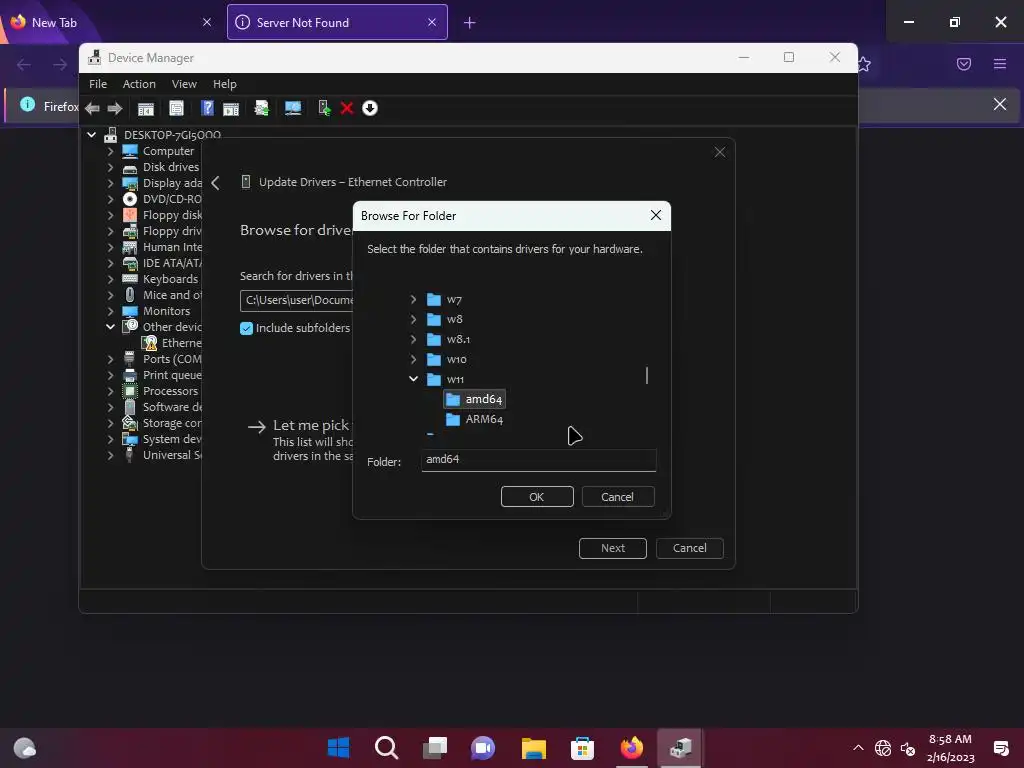Click the black down-arrow Disable device icon
Screen dimensions: 1024x768
pyautogui.click(x=370, y=108)
